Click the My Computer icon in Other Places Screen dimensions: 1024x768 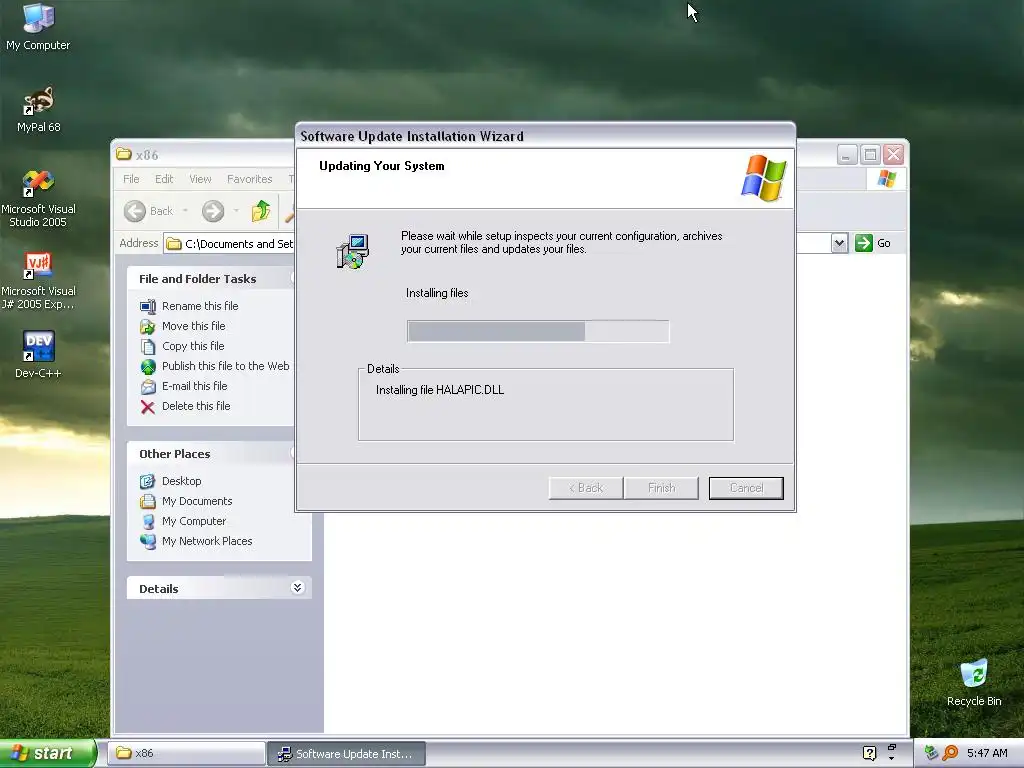tap(148, 522)
